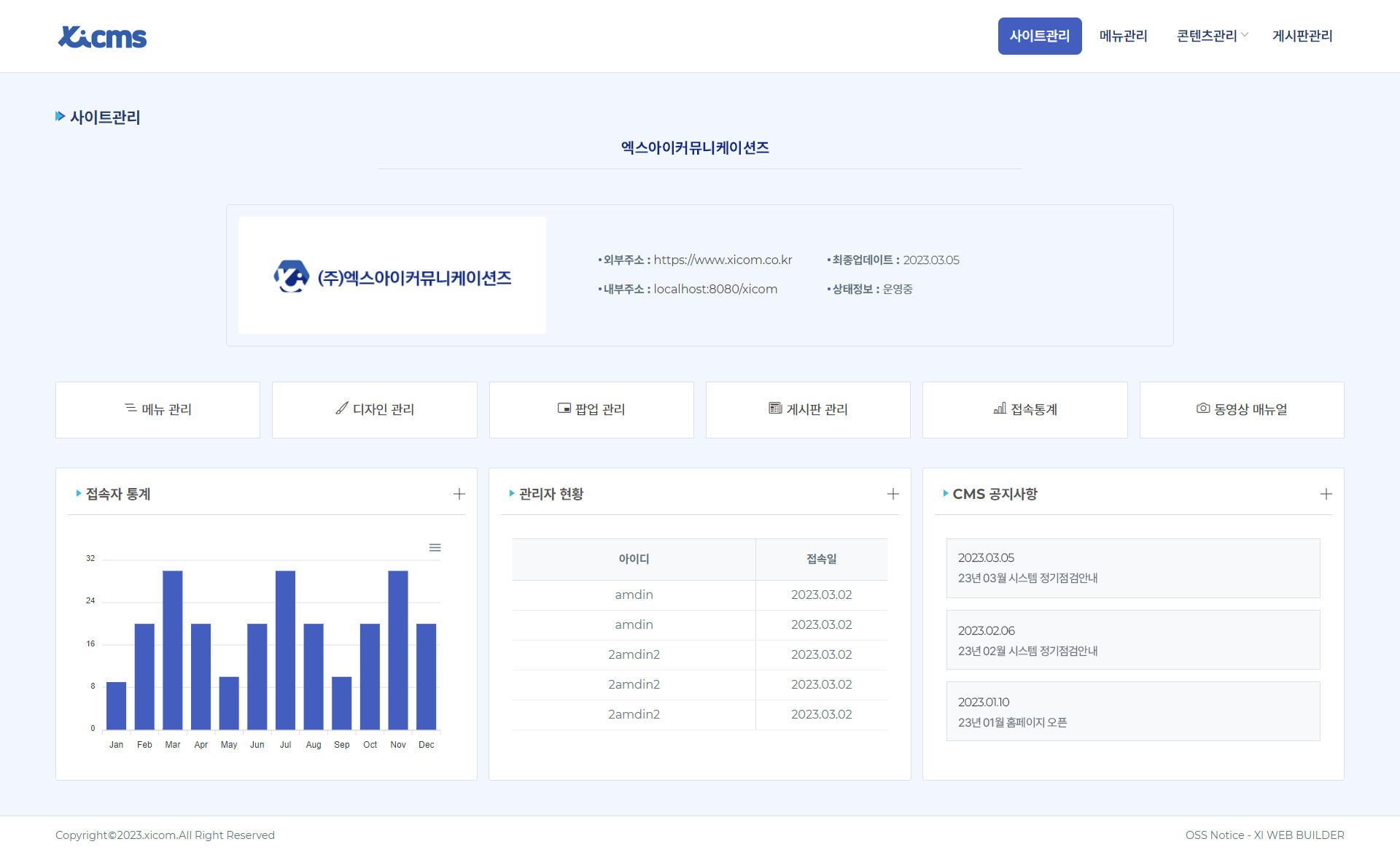Open the 게시판관리 navigation item
1400x855 pixels.
(1302, 36)
